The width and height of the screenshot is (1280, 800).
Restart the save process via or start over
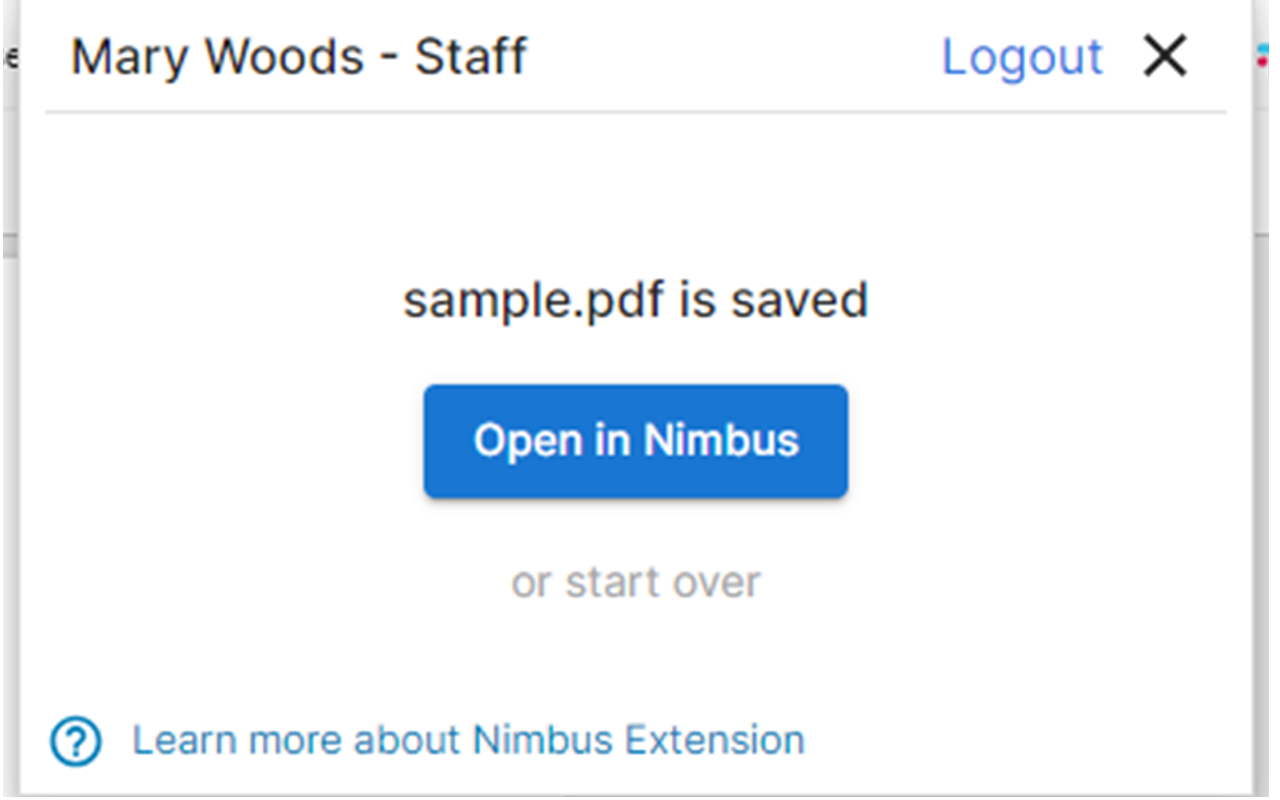pyautogui.click(x=636, y=582)
